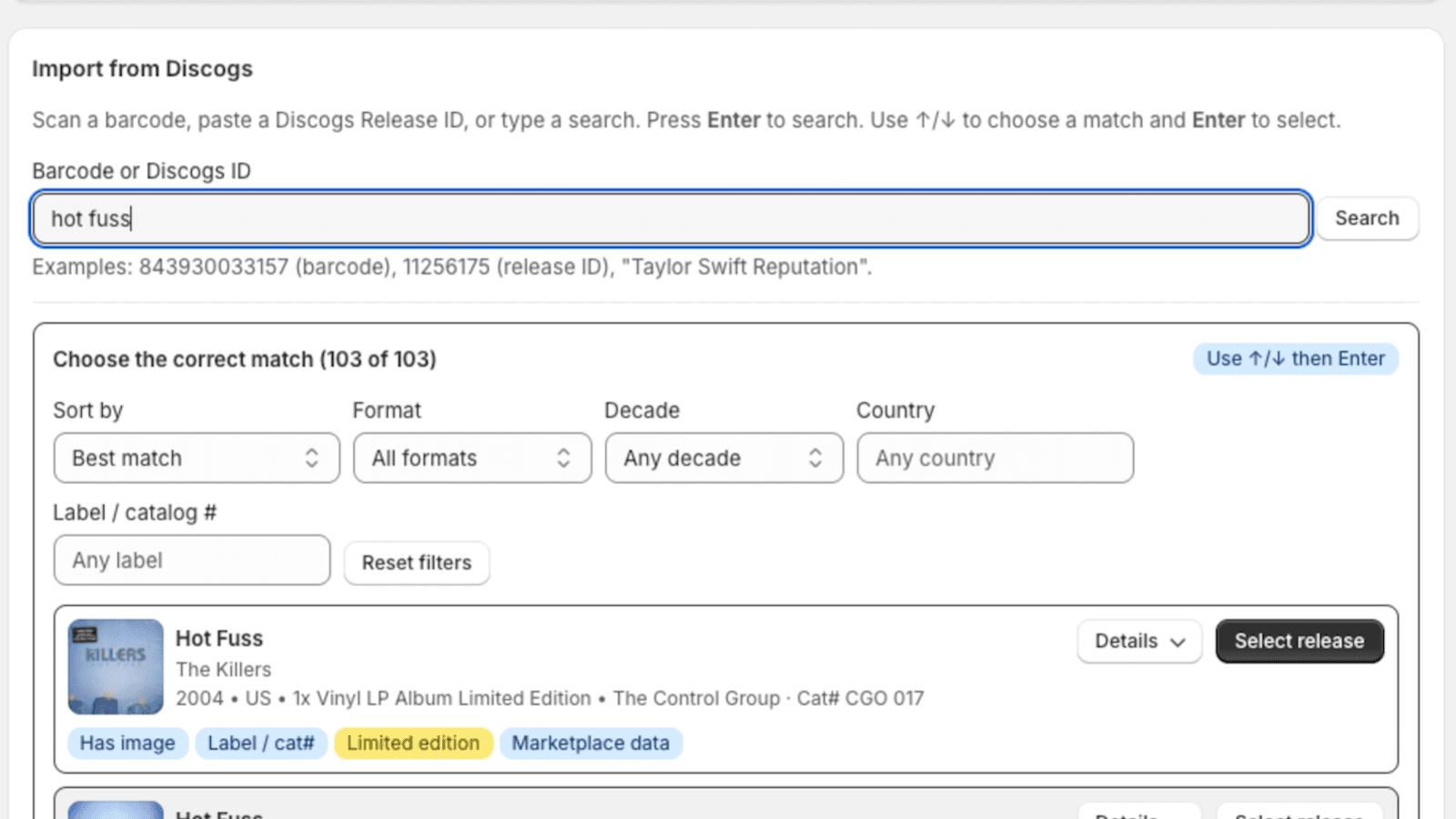Click the release line '2004 • US • 1x Vinyl LP'
Viewport: 1456px width, 819px height.
(550, 699)
